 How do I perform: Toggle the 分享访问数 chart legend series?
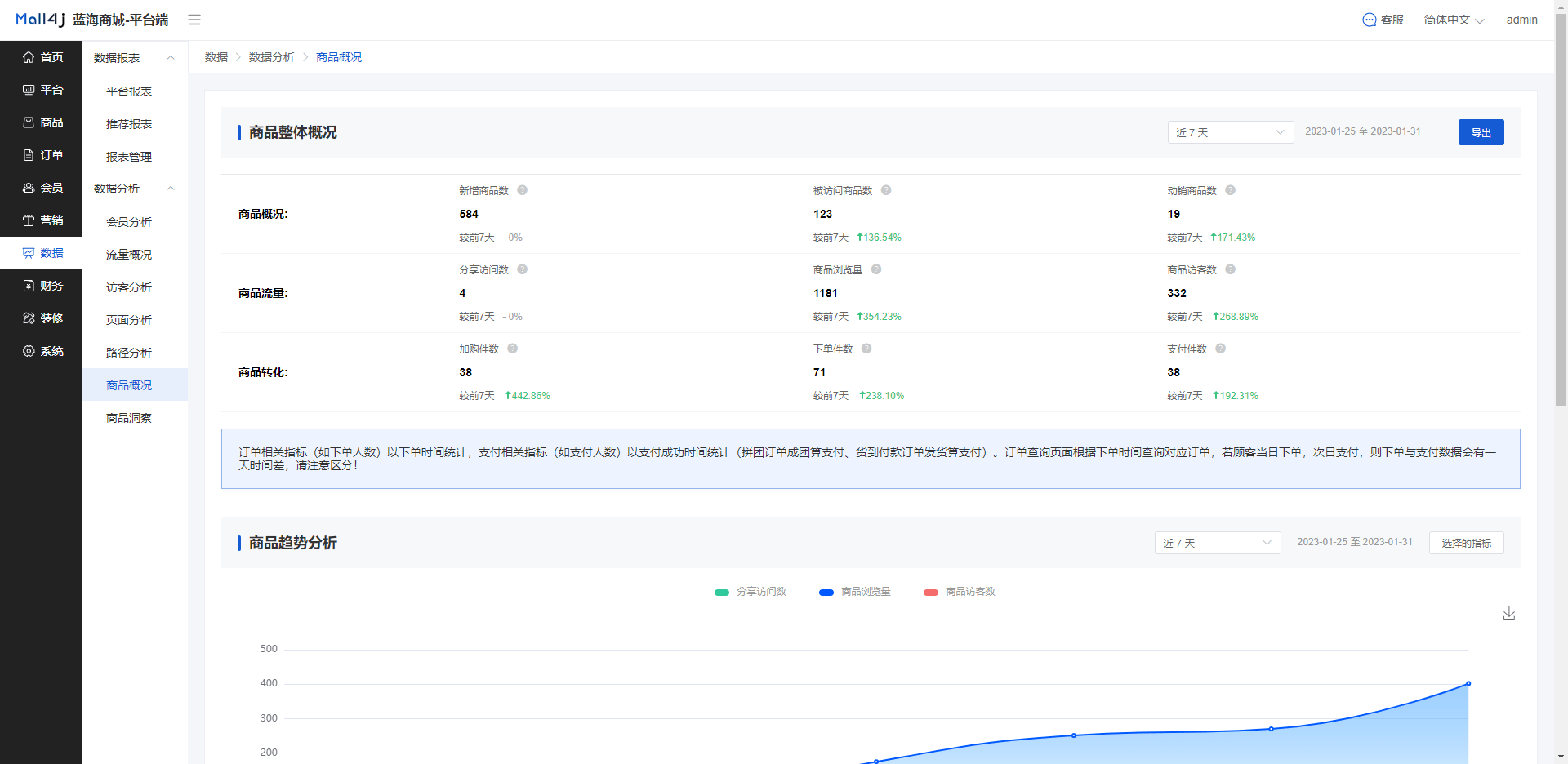coord(750,592)
